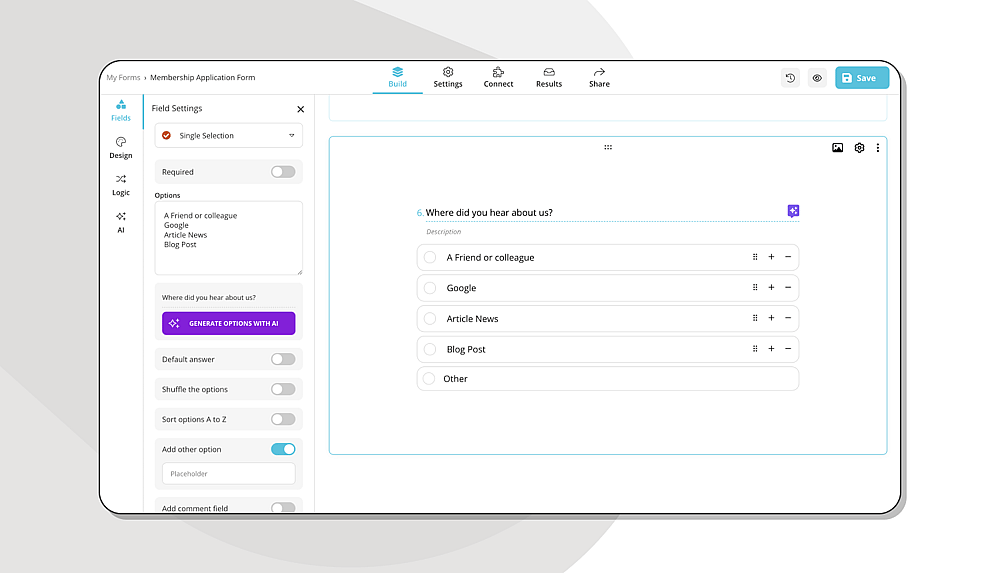This screenshot has width=1000, height=573.
Task: Open the Logic sidebar panel
Action: pyautogui.click(x=121, y=184)
